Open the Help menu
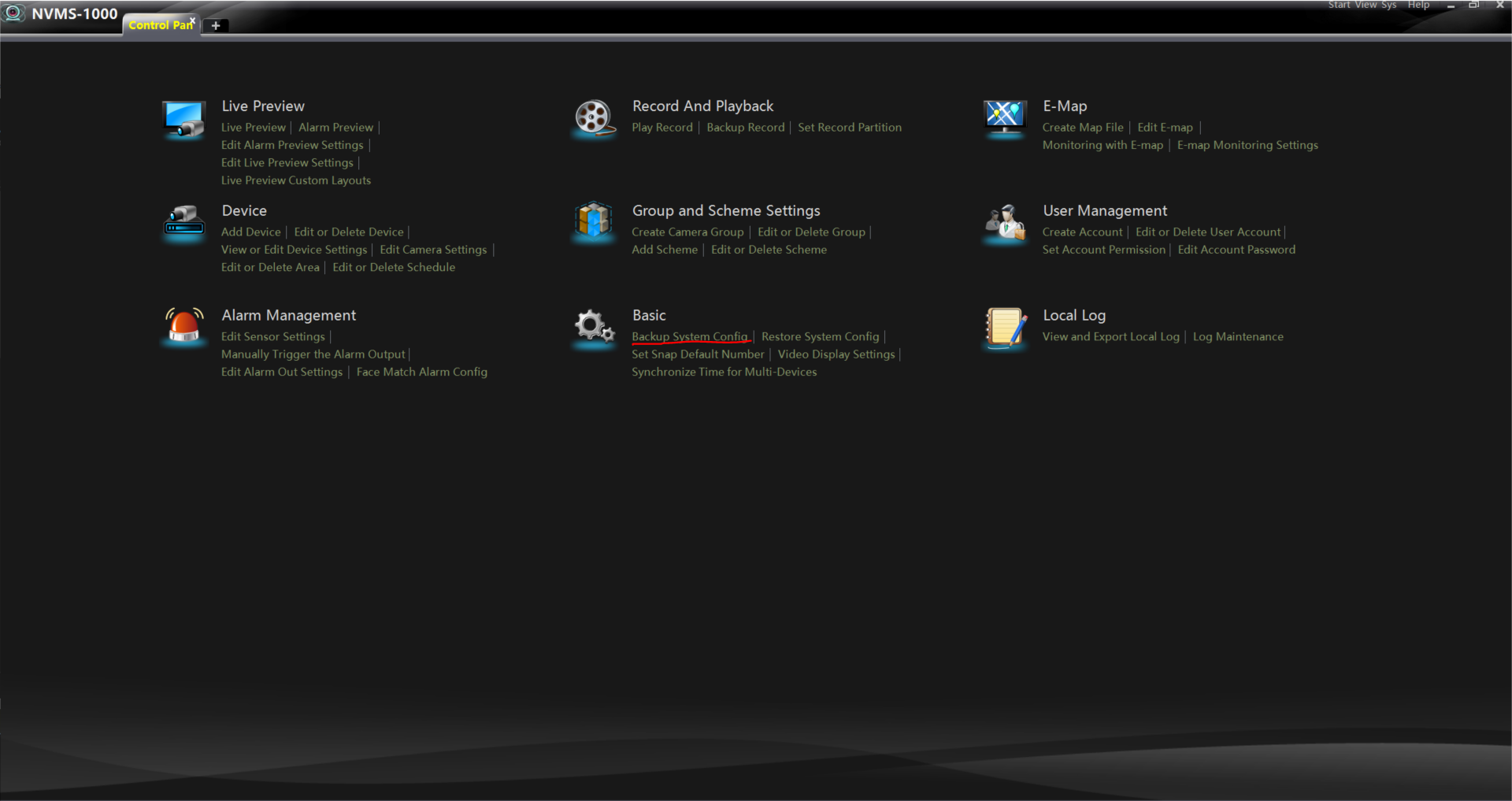Image resolution: width=1512 pixels, height=801 pixels. 1418,5
